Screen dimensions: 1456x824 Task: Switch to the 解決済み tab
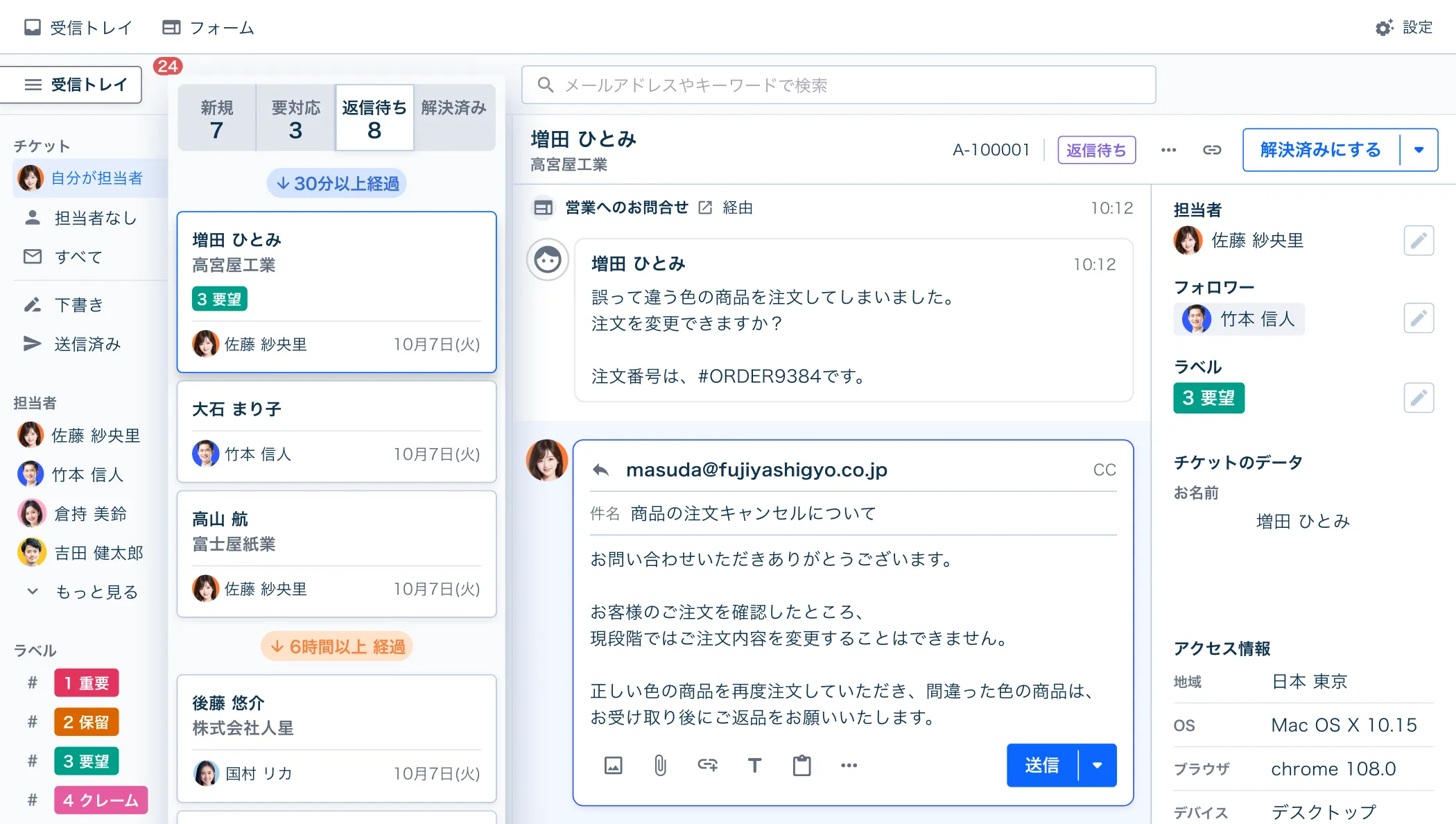click(454, 117)
